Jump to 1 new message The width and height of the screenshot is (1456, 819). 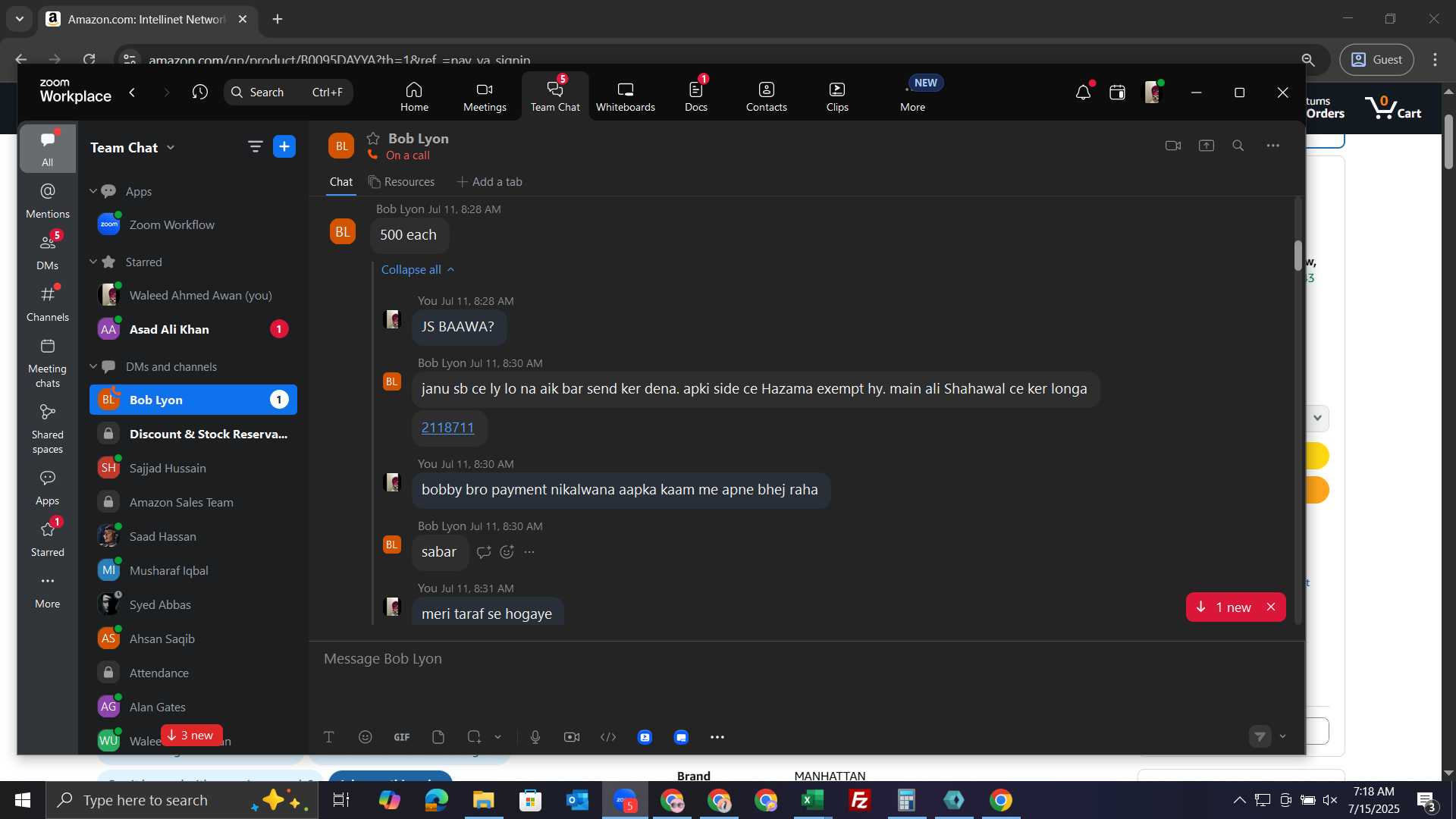click(x=1225, y=607)
